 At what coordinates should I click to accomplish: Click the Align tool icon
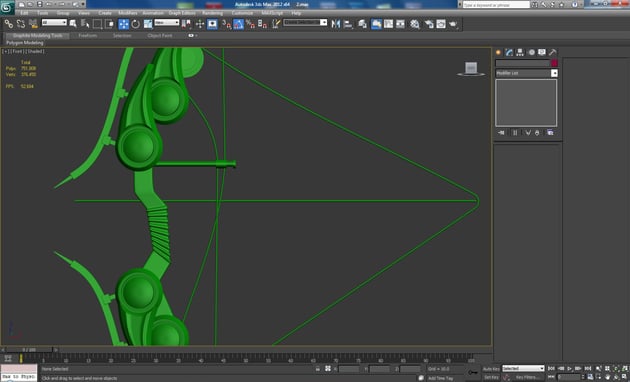(x=348, y=24)
